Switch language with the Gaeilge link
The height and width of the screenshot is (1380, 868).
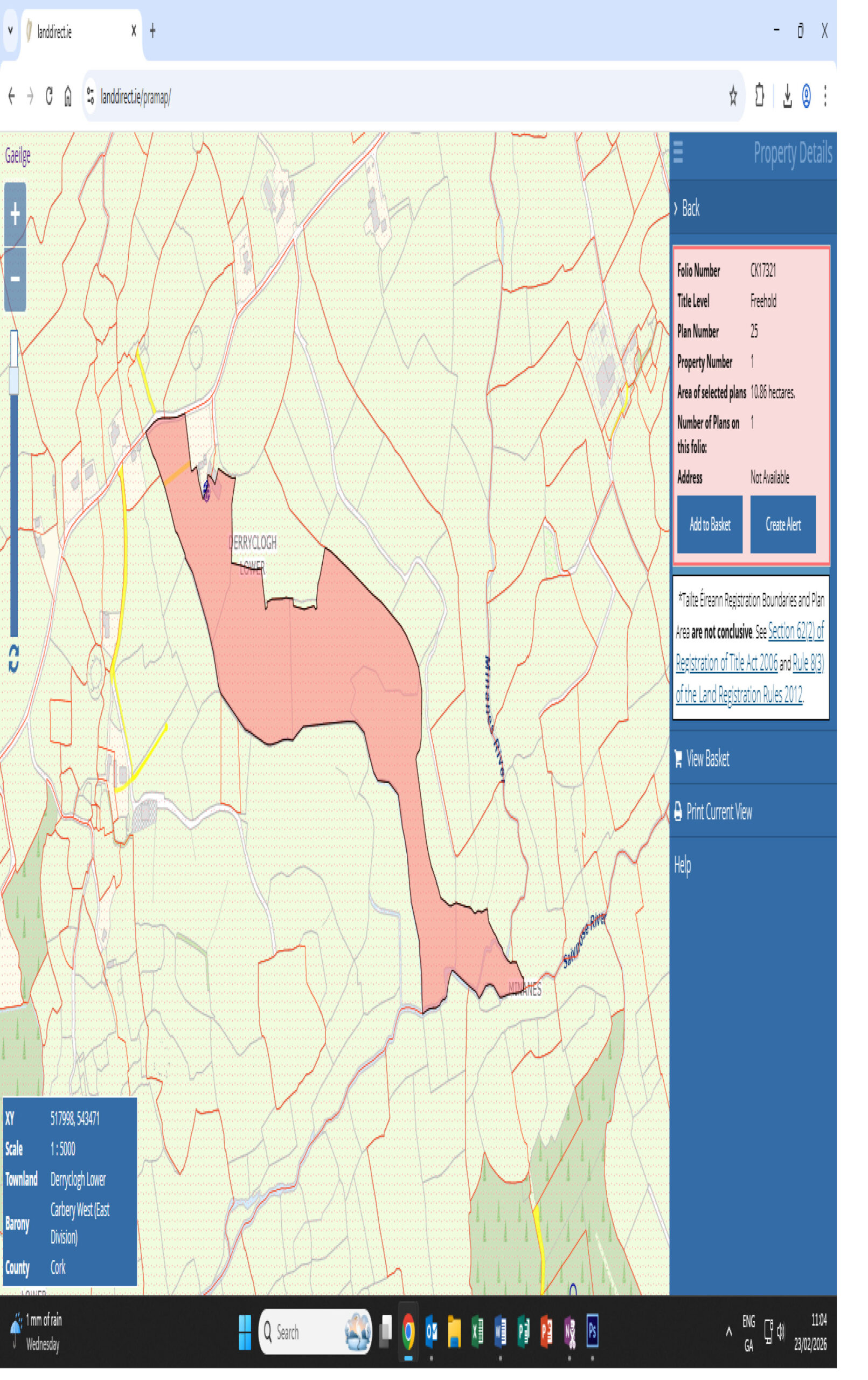pos(18,156)
